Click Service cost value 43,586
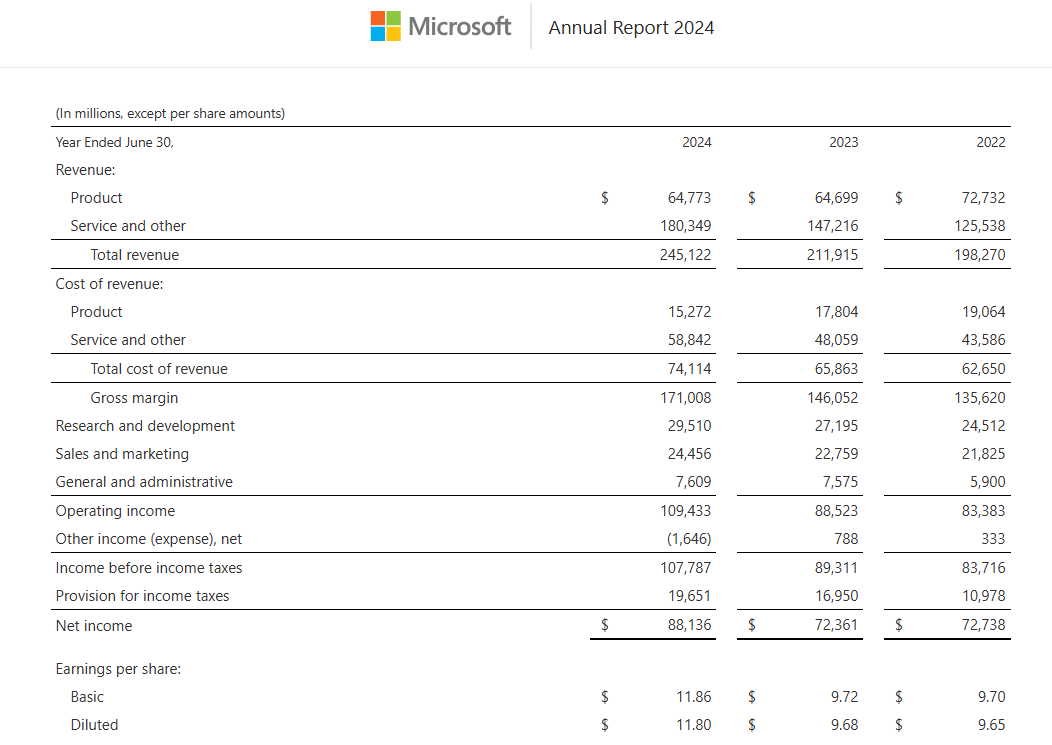The width and height of the screenshot is (1052, 745). (x=984, y=340)
